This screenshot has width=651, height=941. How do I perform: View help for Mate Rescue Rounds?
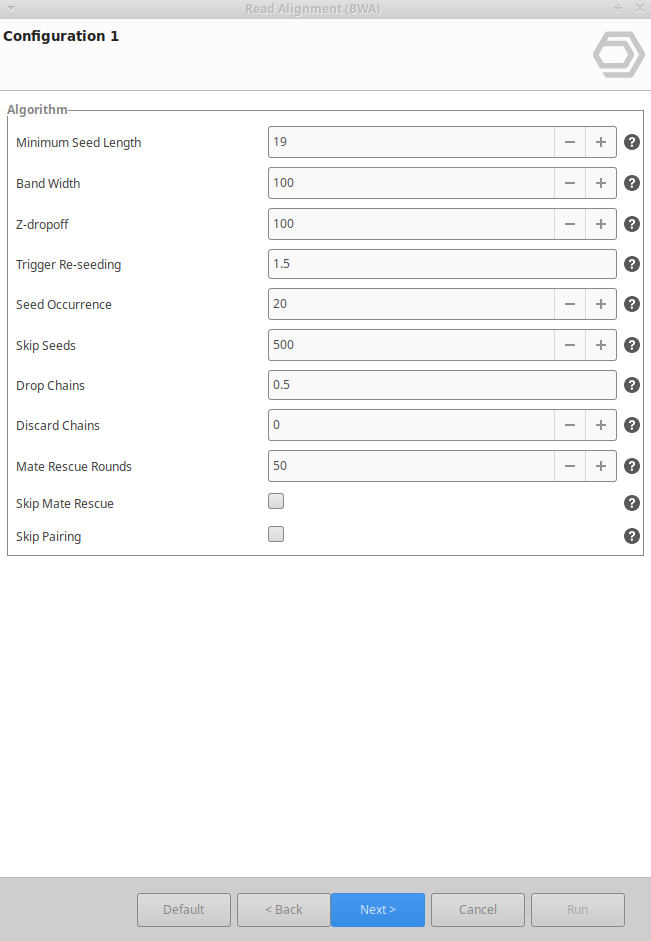(631, 466)
